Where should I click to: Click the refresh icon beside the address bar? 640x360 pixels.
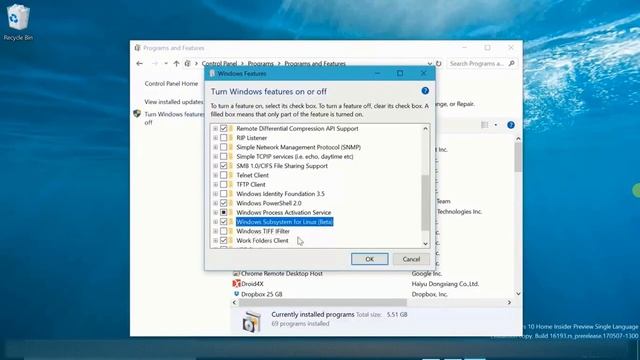(x=439, y=64)
